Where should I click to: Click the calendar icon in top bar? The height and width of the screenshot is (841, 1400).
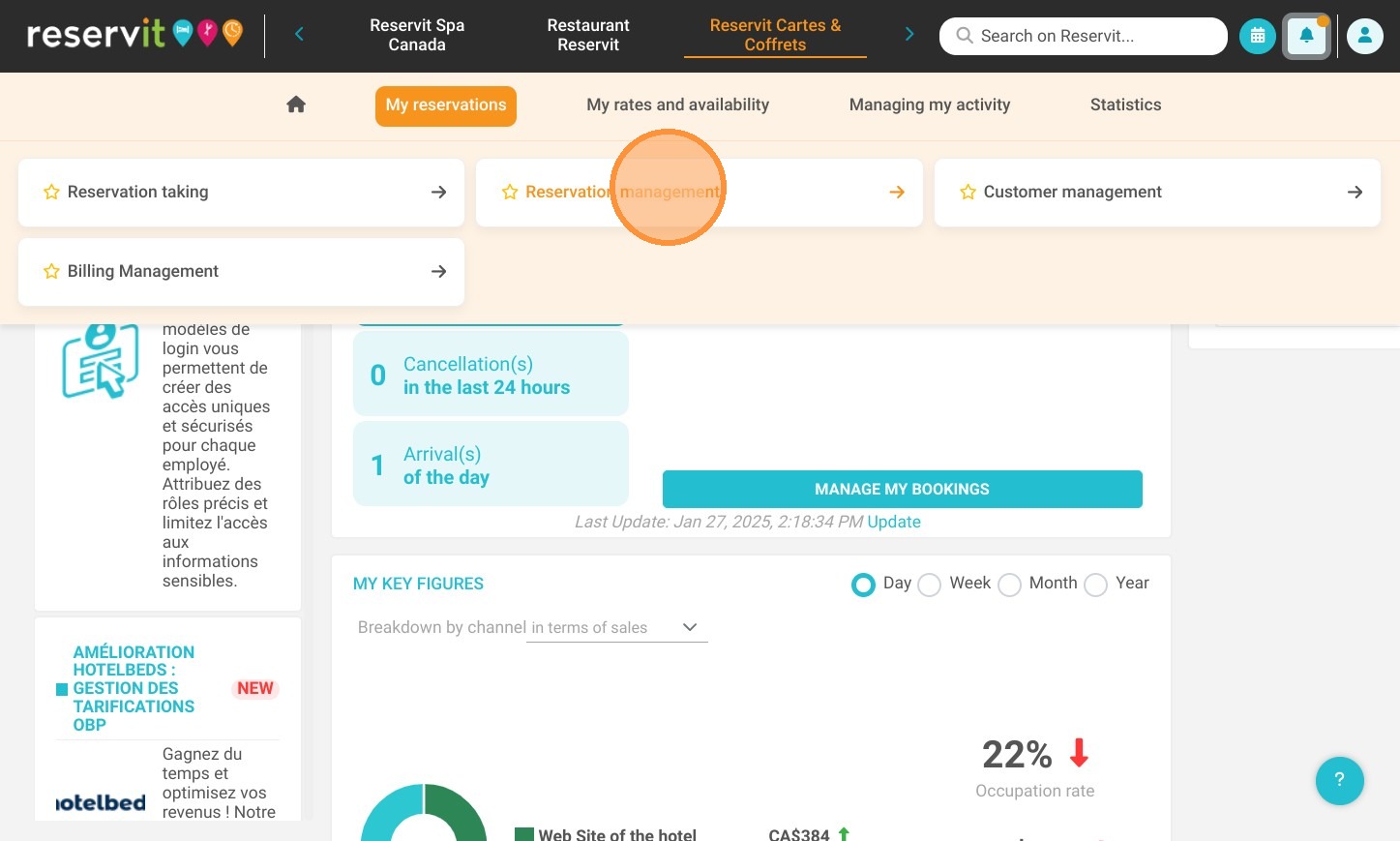coord(1257,36)
